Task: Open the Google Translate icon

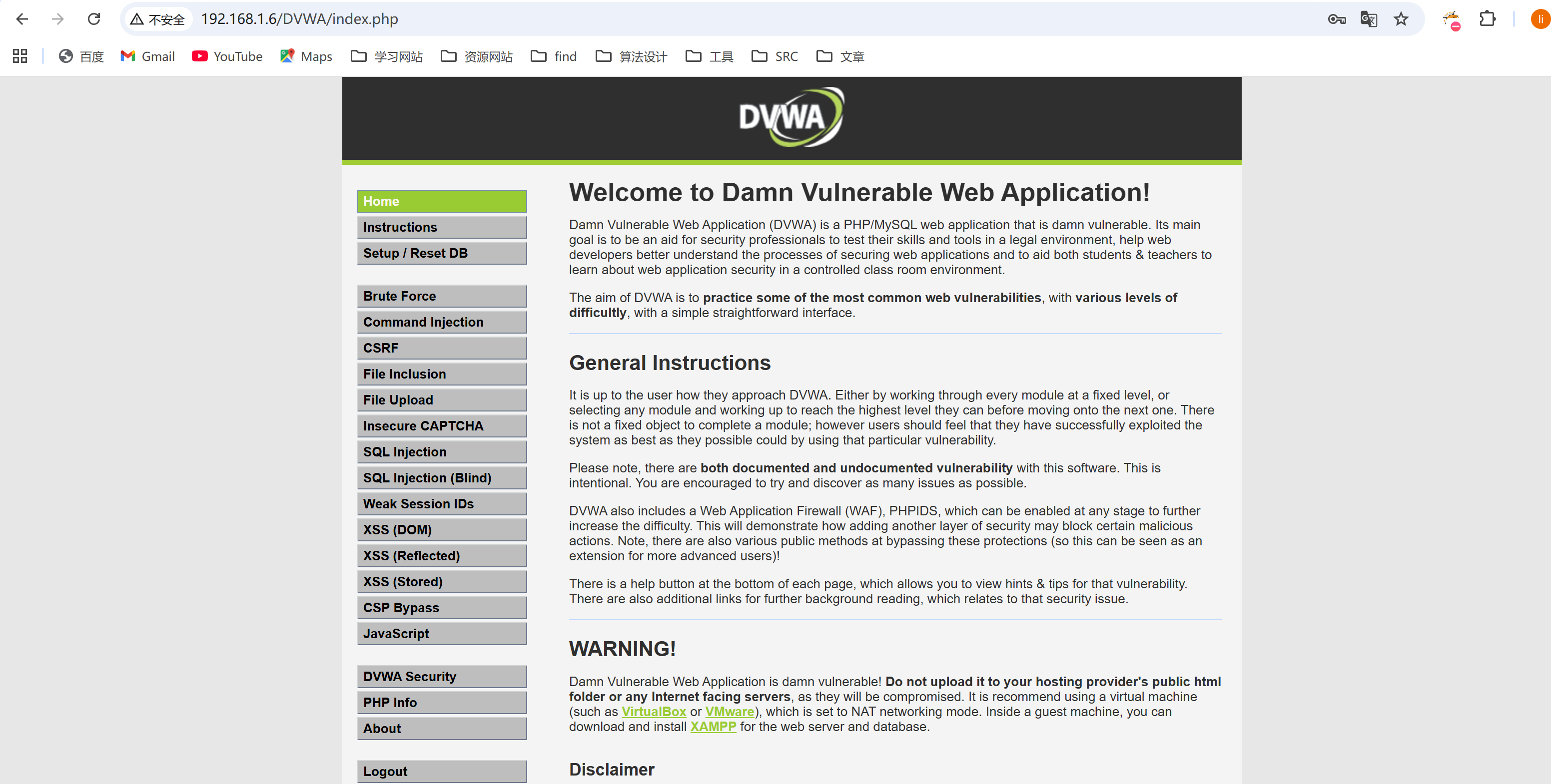Action: pos(1369,19)
